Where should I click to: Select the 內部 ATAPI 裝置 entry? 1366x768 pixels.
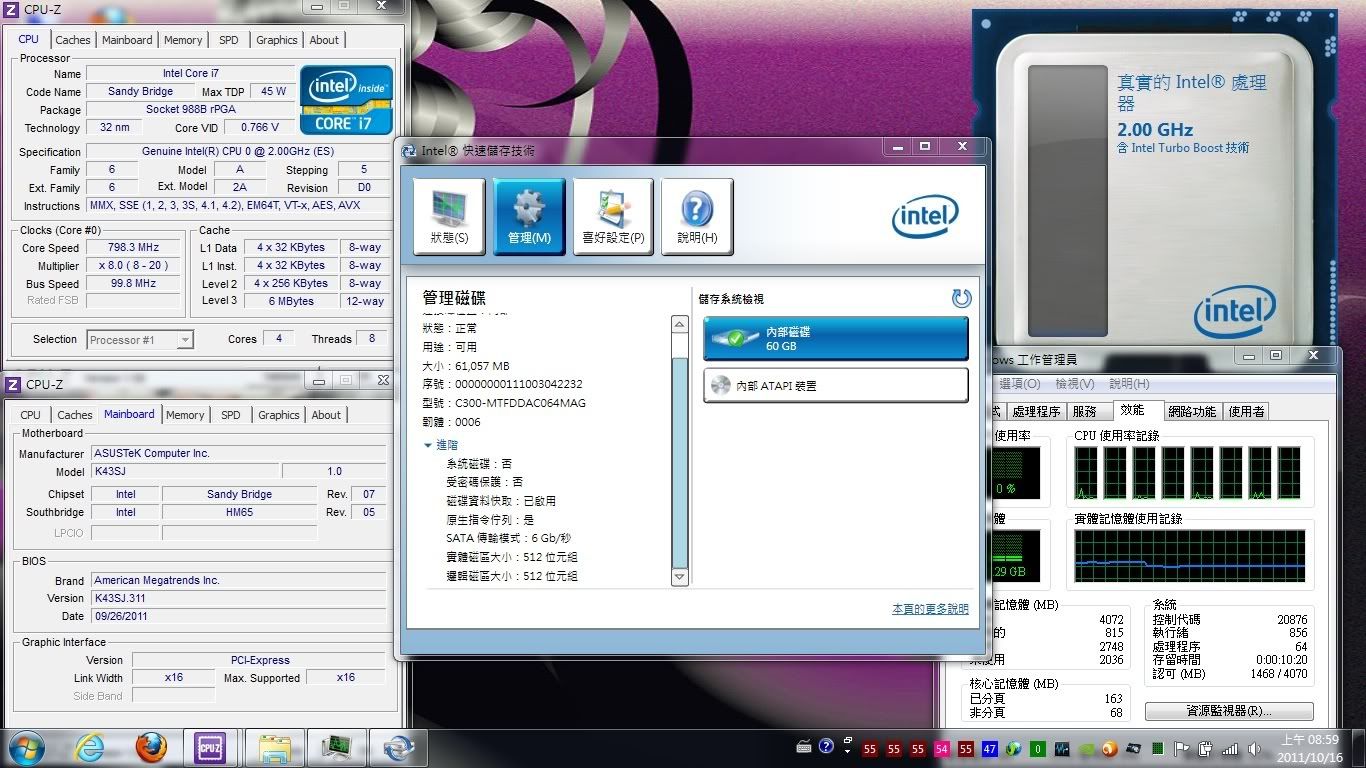835,385
